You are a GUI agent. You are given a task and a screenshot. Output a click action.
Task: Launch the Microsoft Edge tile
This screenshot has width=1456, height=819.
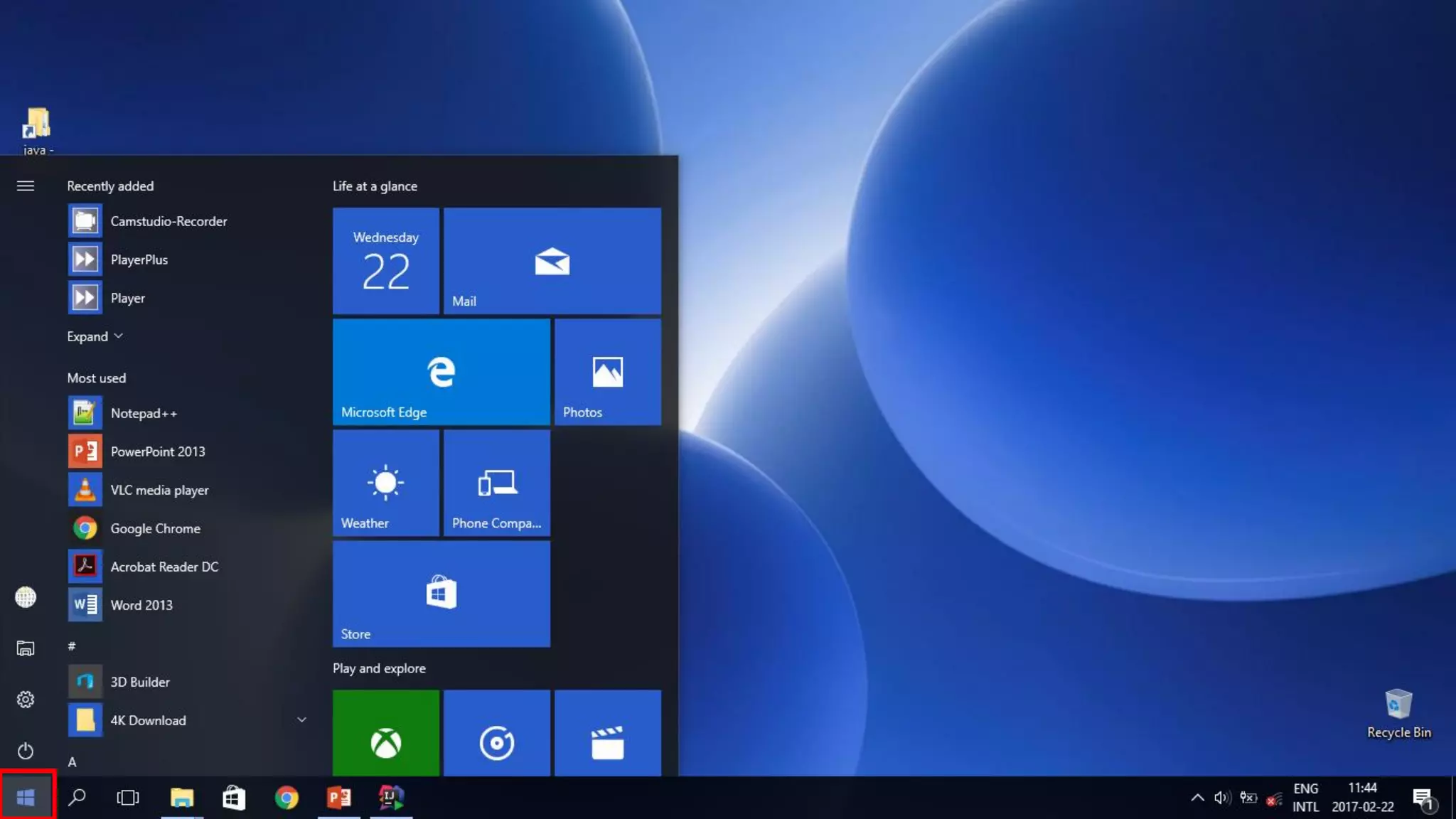tap(441, 372)
